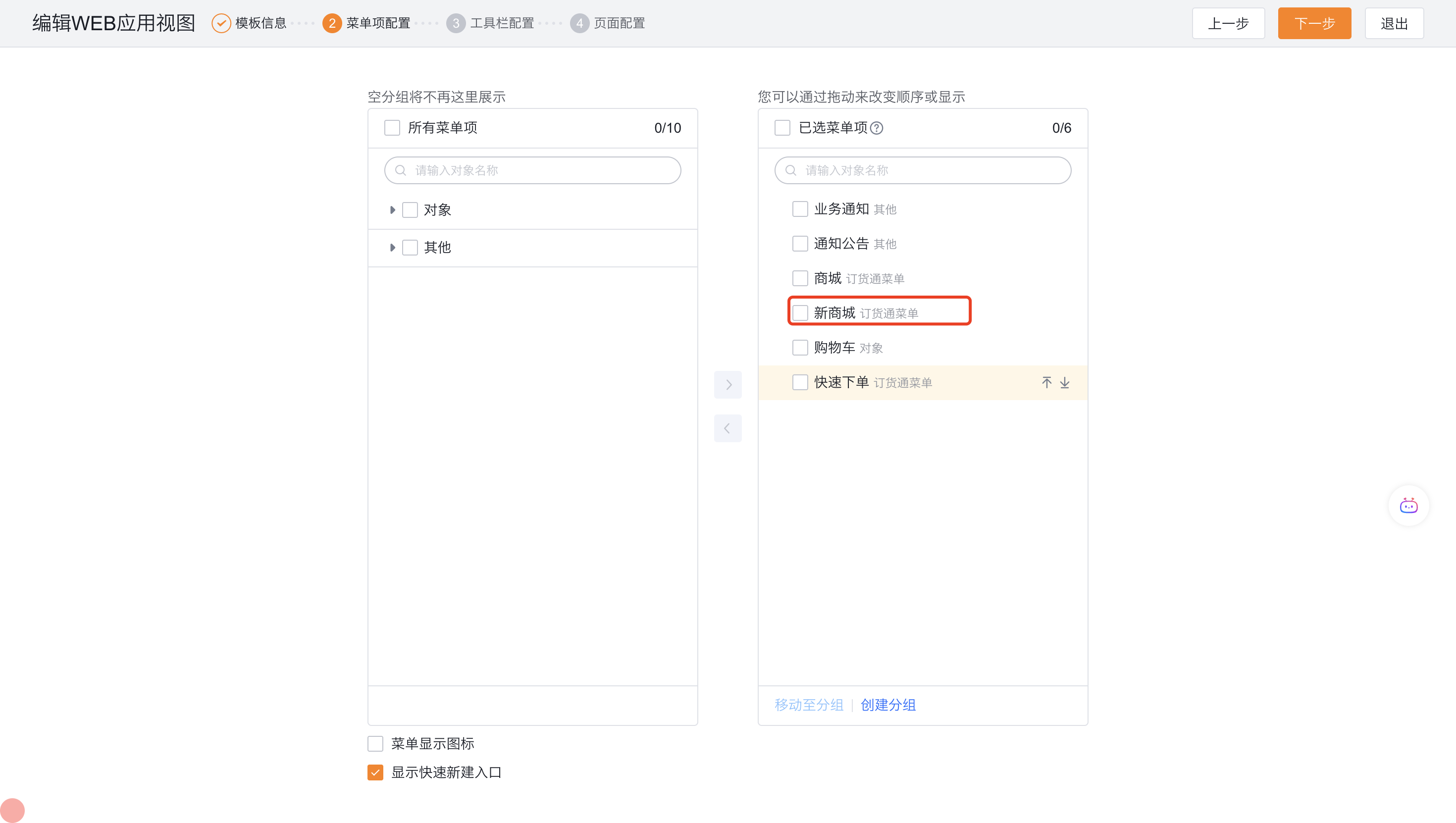Select the 业务通知 checkbox

pos(800,209)
